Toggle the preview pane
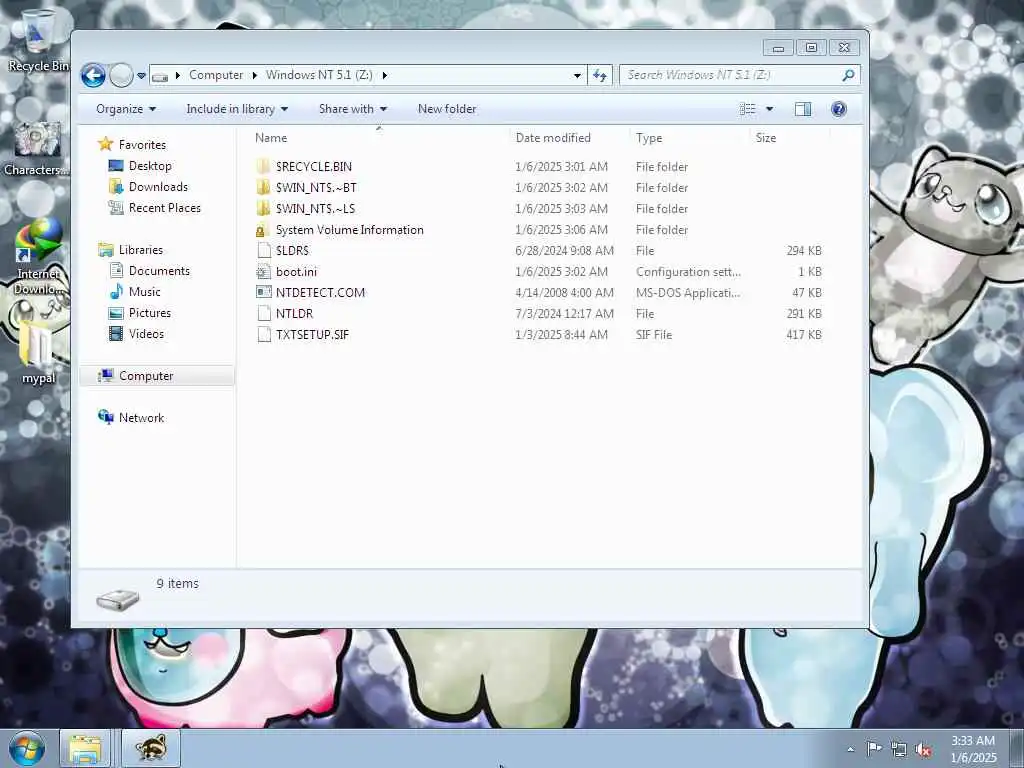Viewport: 1024px width, 768px height. click(x=803, y=109)
